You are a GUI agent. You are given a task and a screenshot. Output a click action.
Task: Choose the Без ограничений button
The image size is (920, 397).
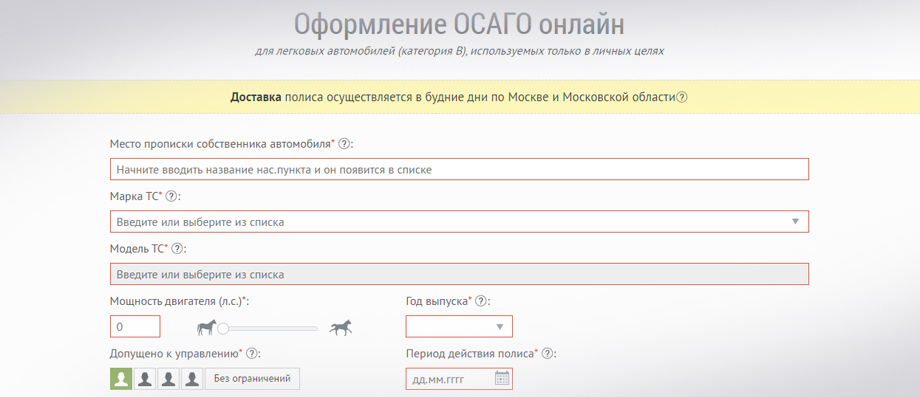click(252, 379)
